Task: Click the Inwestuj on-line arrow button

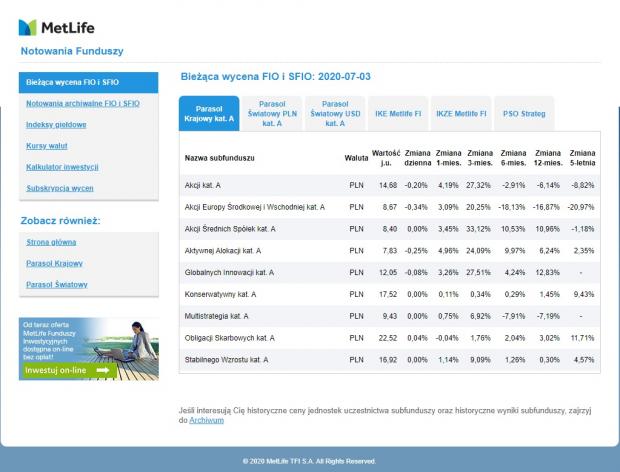Action: point(70,370)
